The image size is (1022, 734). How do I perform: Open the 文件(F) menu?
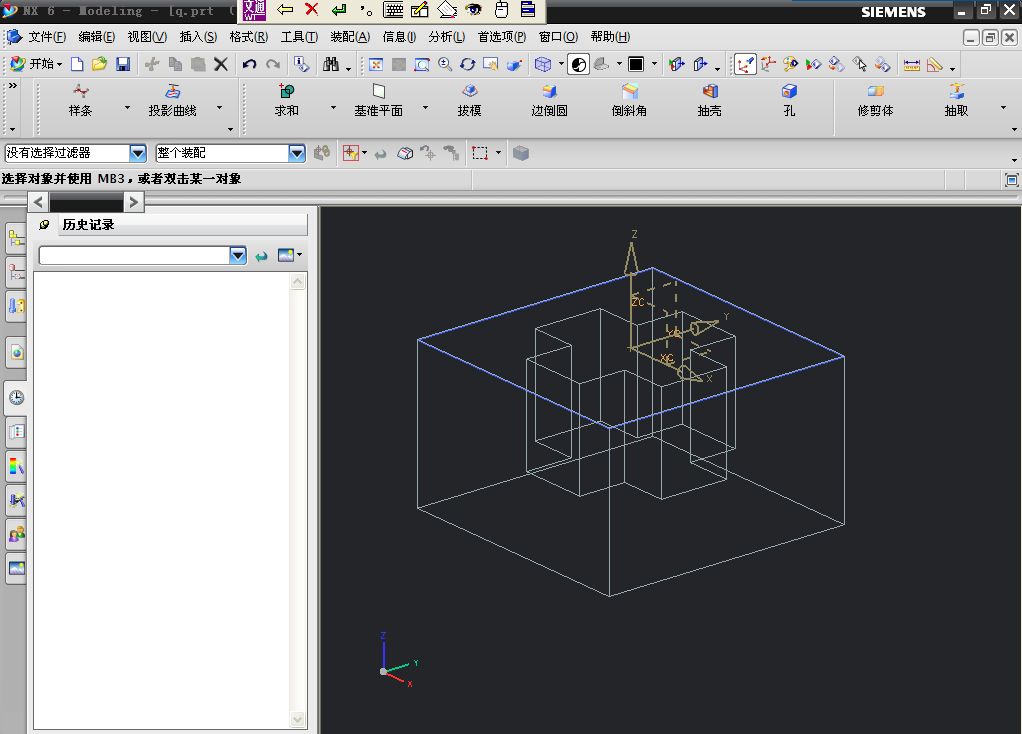[47, 37]
